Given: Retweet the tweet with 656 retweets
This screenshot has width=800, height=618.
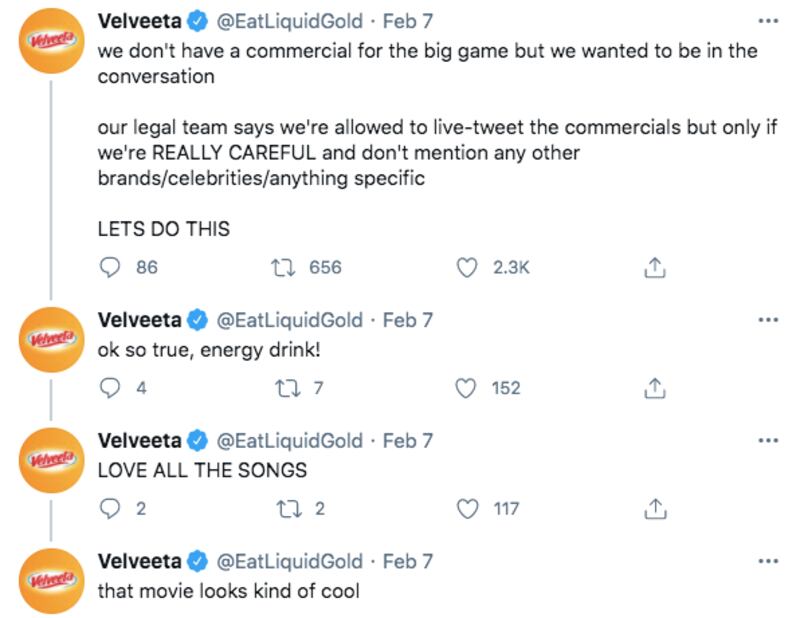Looking at the screenshot, I should (283, 267).
